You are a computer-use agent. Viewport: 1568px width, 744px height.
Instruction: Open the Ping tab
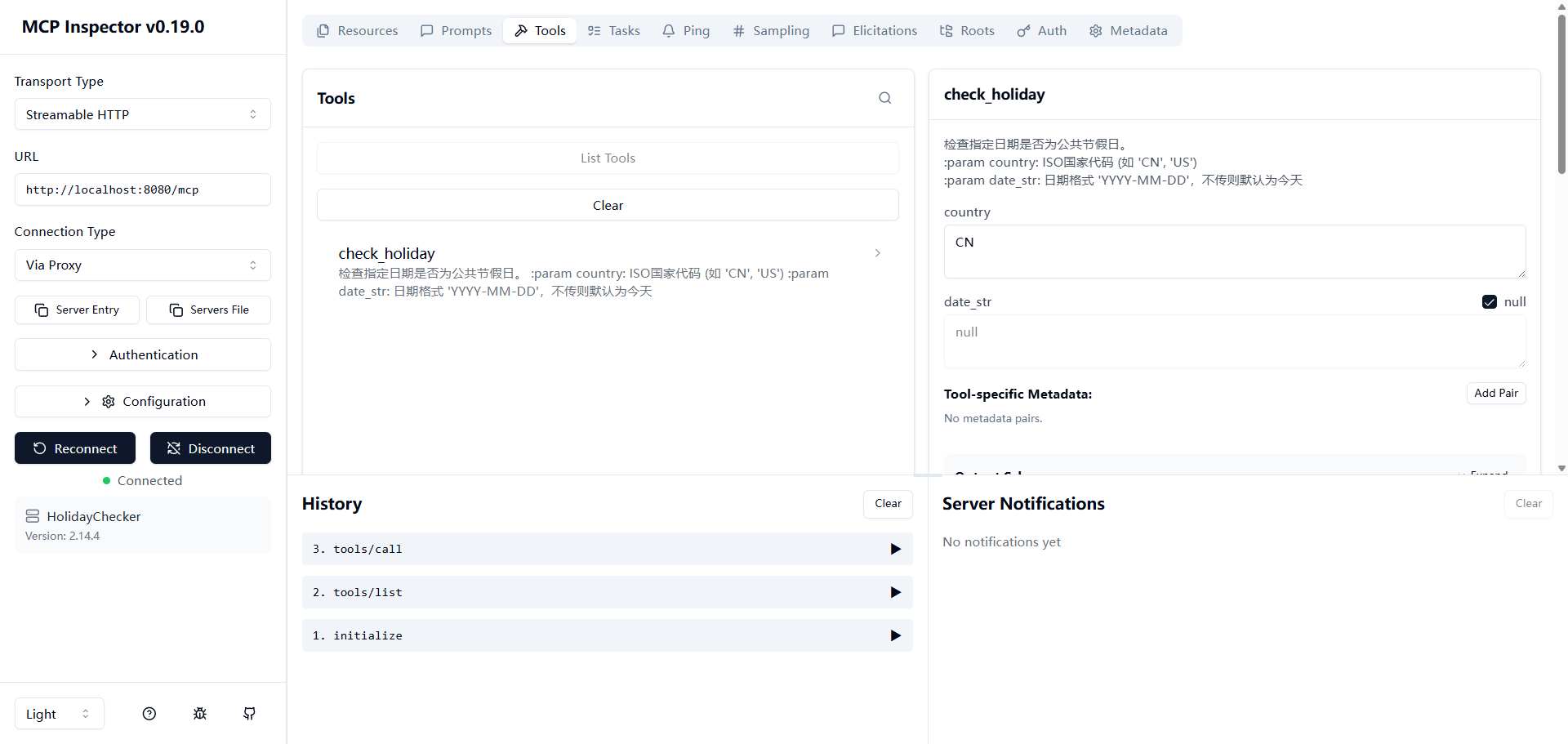pos(686,31)
